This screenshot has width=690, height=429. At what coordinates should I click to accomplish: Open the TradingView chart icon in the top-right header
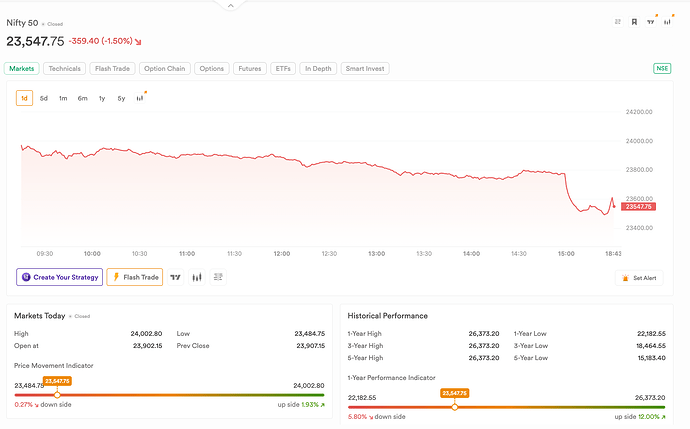tap(651, 22)
